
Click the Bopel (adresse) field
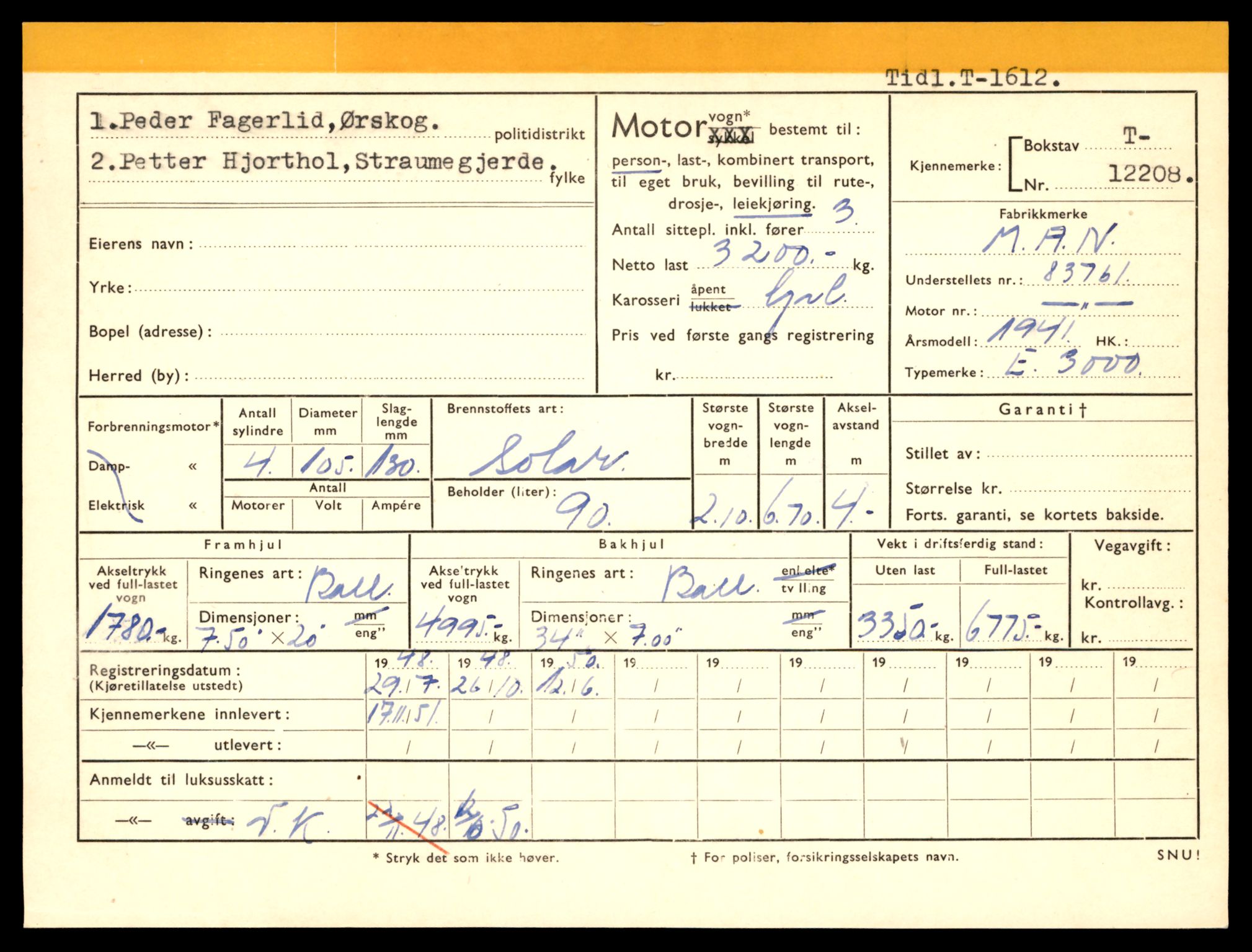(x=402, y=332)
